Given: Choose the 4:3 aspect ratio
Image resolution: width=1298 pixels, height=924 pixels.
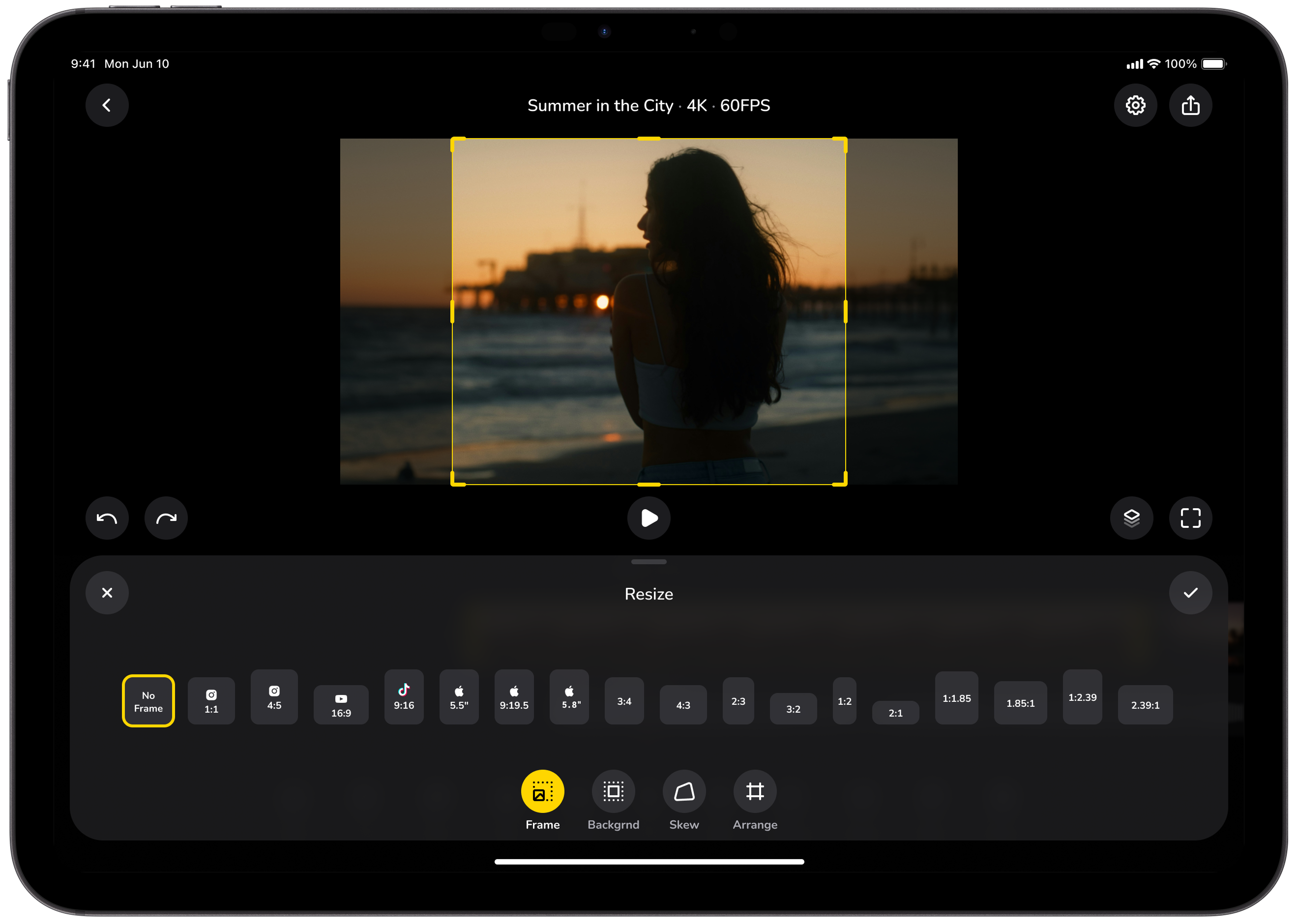Looking at the screenshot, I should click(683, 705).
